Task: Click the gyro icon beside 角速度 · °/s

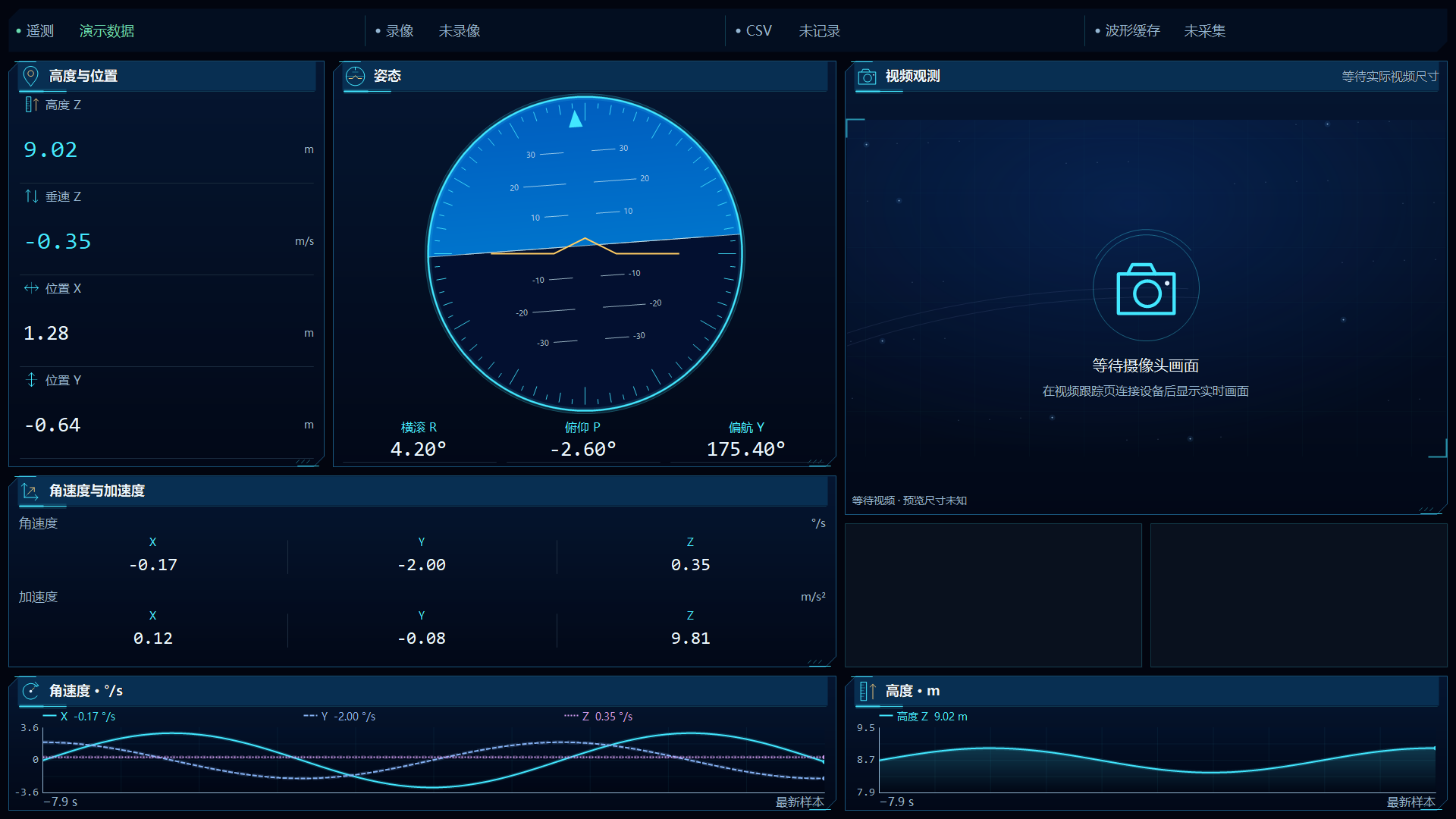Action: [x=30, y=691]
